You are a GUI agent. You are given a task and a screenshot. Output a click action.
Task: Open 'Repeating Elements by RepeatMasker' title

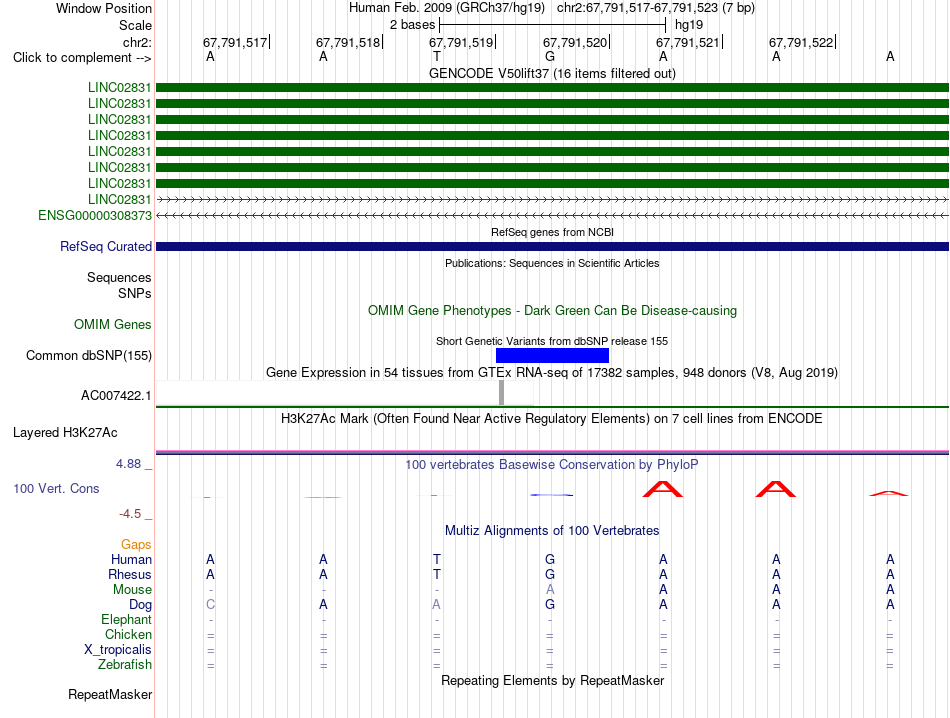tap(552, 680)
